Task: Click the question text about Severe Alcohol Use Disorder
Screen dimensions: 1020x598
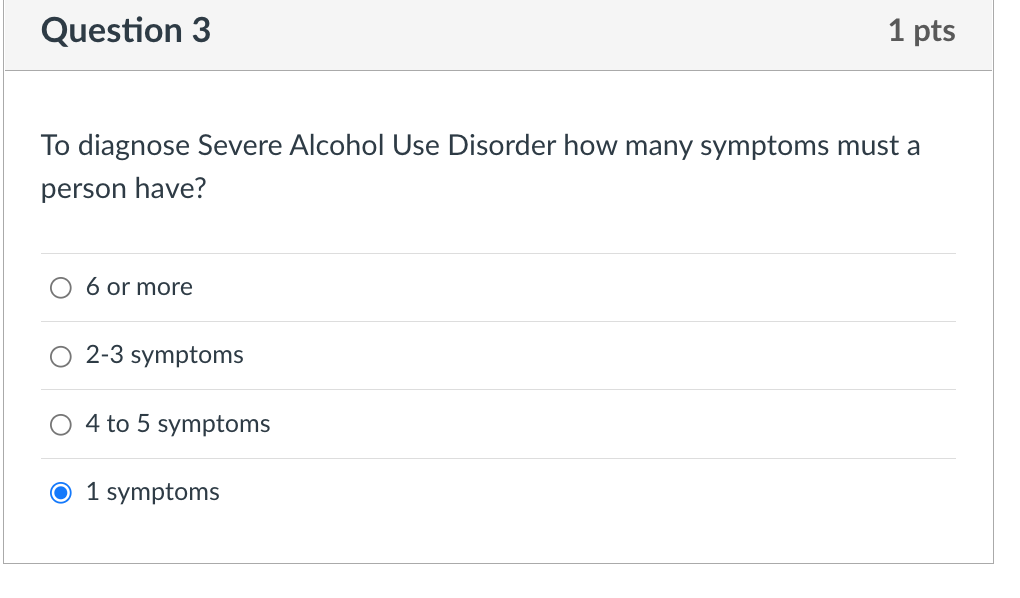Action: pyautogui.click(x=480, y=166)
